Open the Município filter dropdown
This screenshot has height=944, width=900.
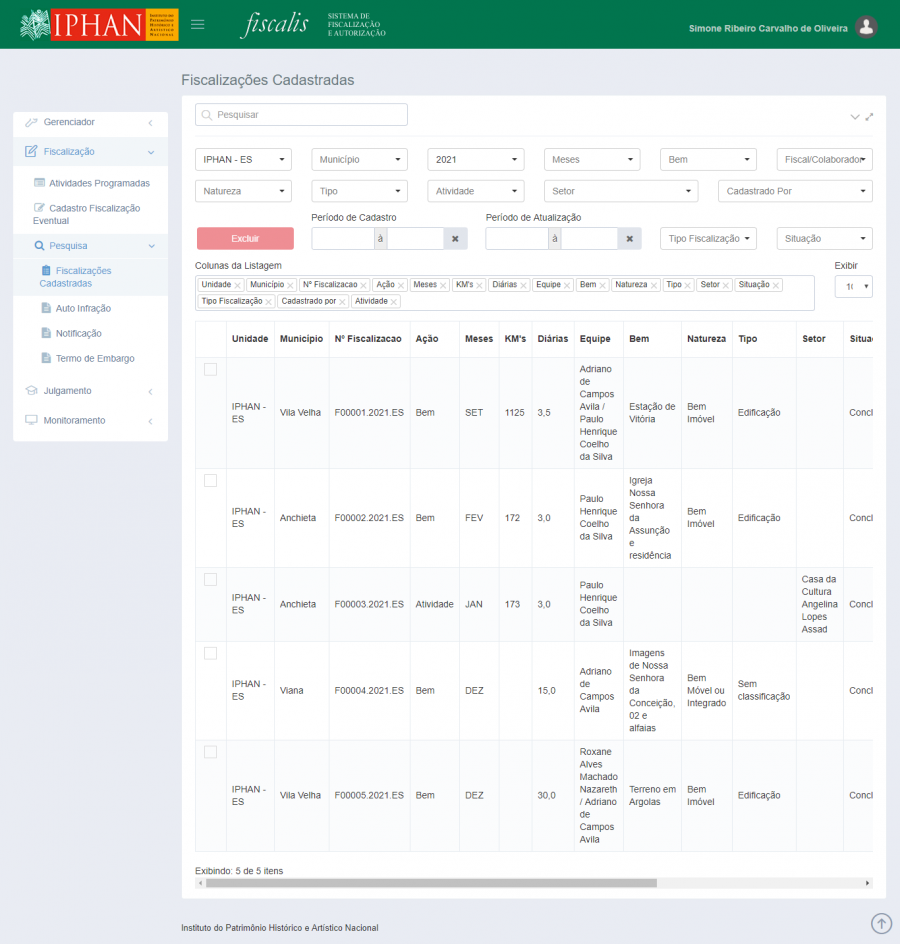(x=359, y=160)
